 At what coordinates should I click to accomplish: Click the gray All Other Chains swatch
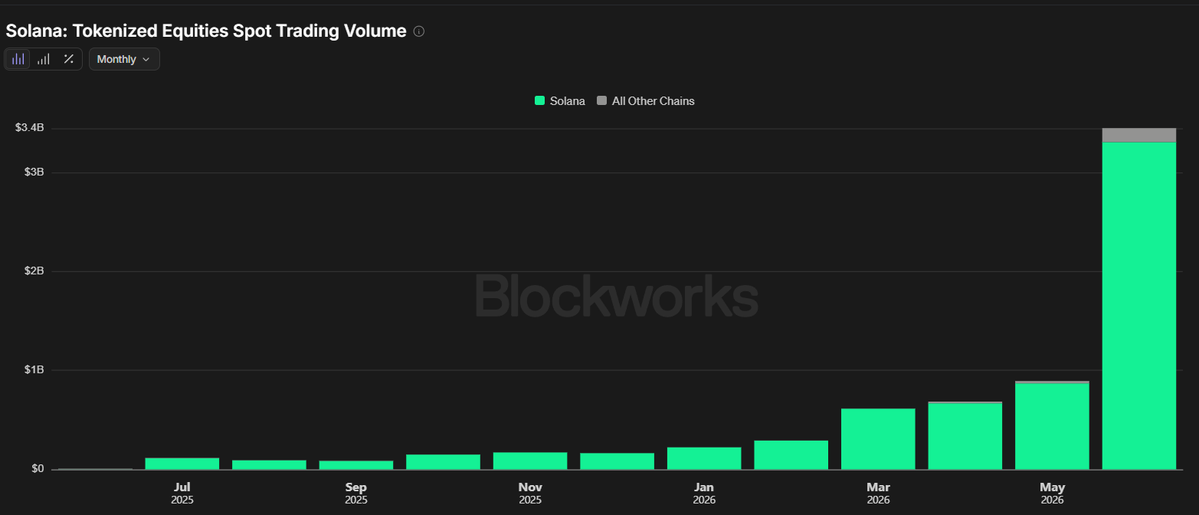tap(602, 100)
